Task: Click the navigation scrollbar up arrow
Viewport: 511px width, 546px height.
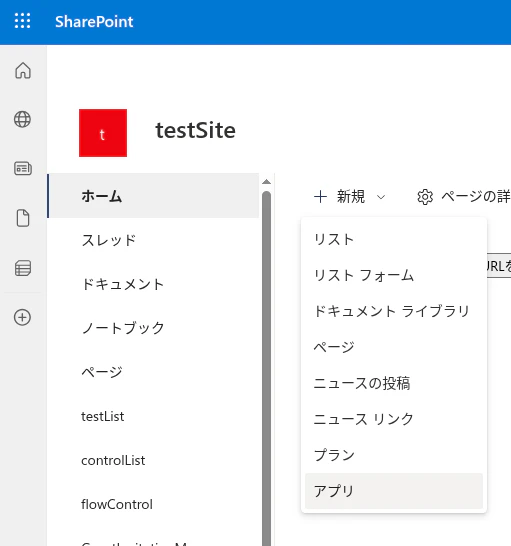Action: (266, 182)
